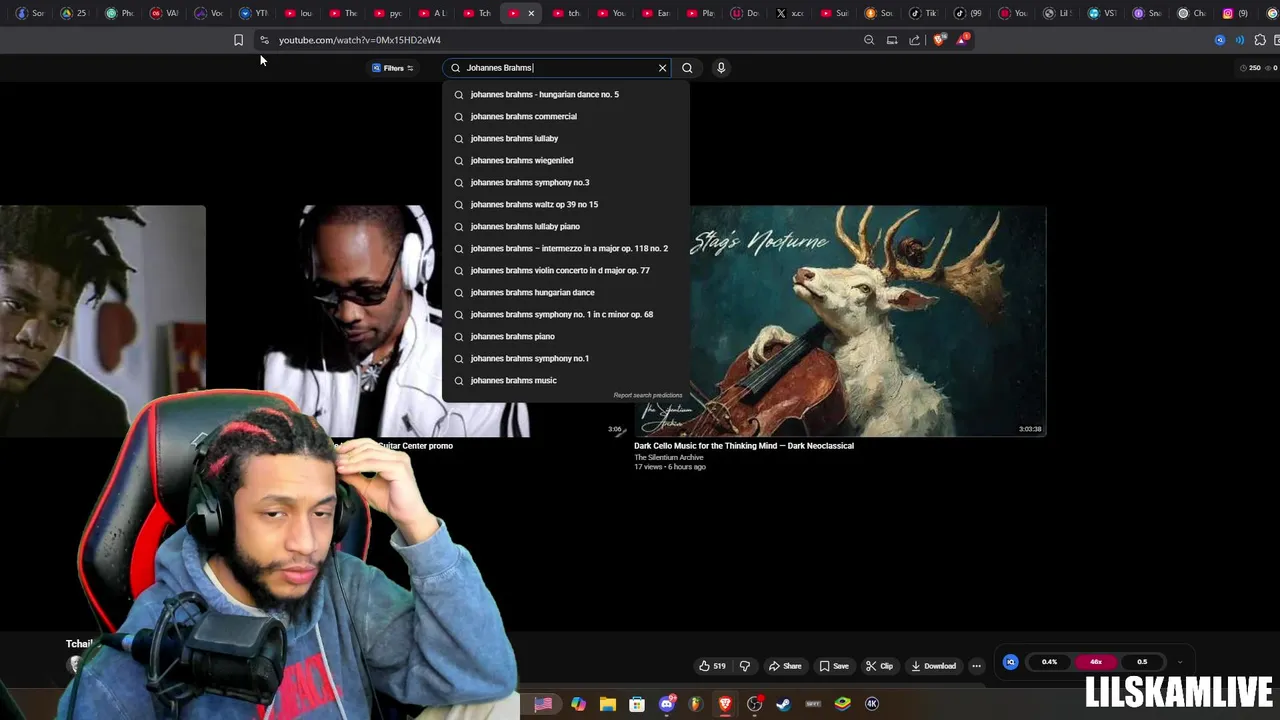Viewport: 1280px width, 720px height.
Task: Open Steam from the taskbar
Action: pyautogui.click(x=783, y=704)
